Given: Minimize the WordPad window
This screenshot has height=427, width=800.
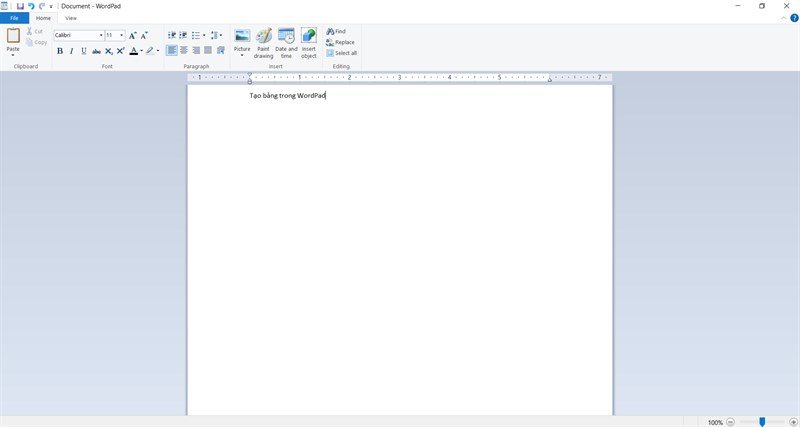Looking at the screenshot, I should 738,6.
